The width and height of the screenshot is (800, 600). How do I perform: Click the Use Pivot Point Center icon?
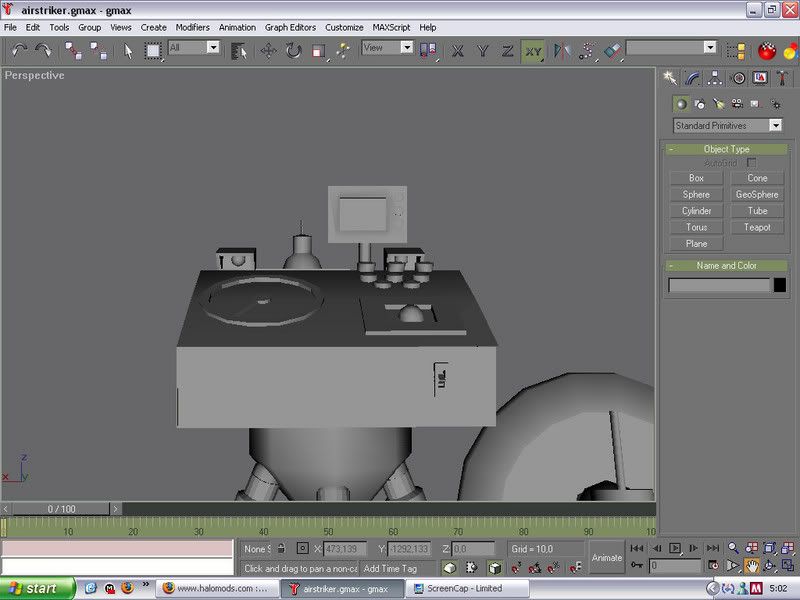pyautogui.click(x=428, y=51)
